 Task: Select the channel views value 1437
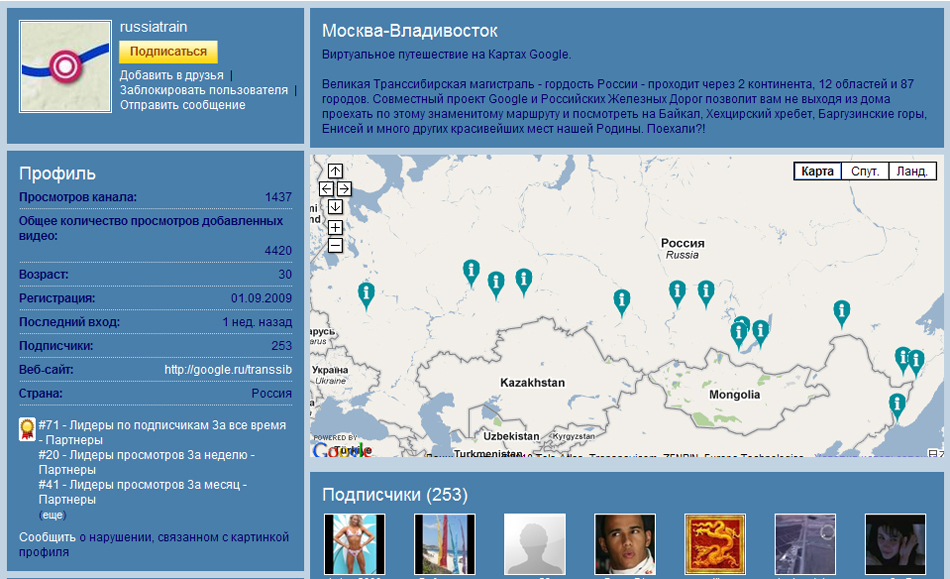pyautogui.click(x=278, y=197)
